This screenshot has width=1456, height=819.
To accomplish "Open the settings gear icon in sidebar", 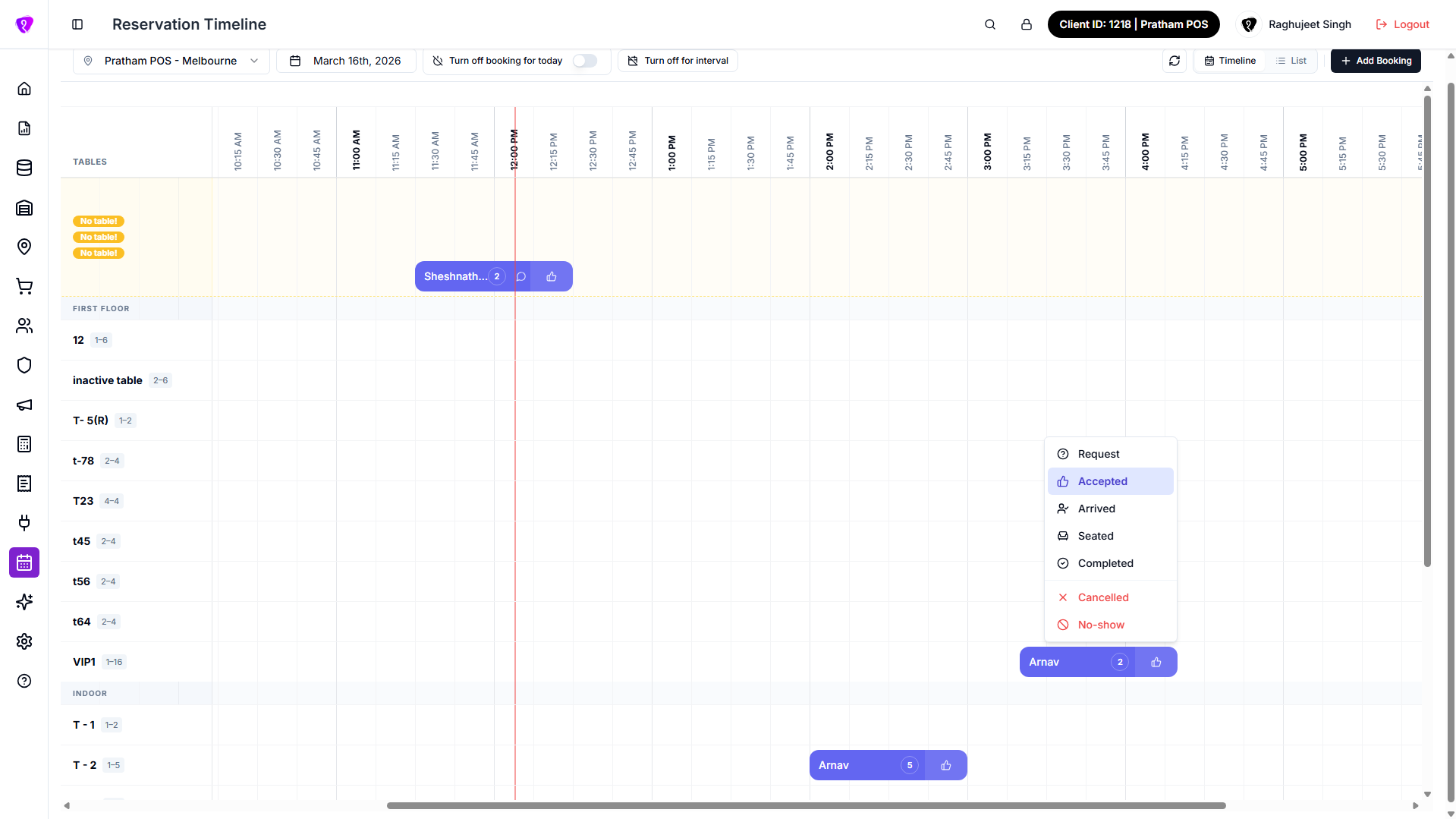I will pyautogui.click(x=24, y=641).
